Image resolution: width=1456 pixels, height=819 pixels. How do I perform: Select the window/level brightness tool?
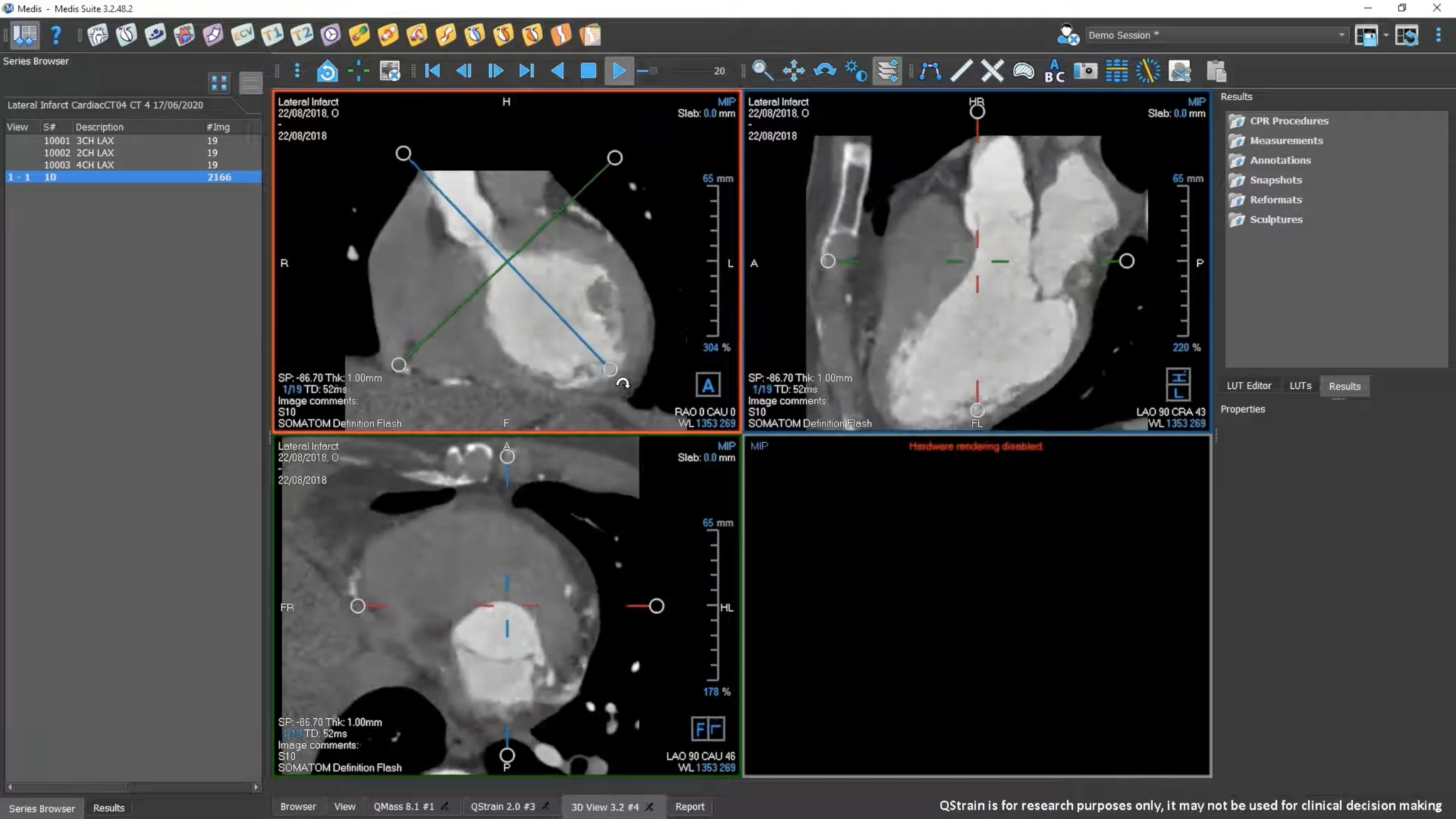tap(856, 70)
